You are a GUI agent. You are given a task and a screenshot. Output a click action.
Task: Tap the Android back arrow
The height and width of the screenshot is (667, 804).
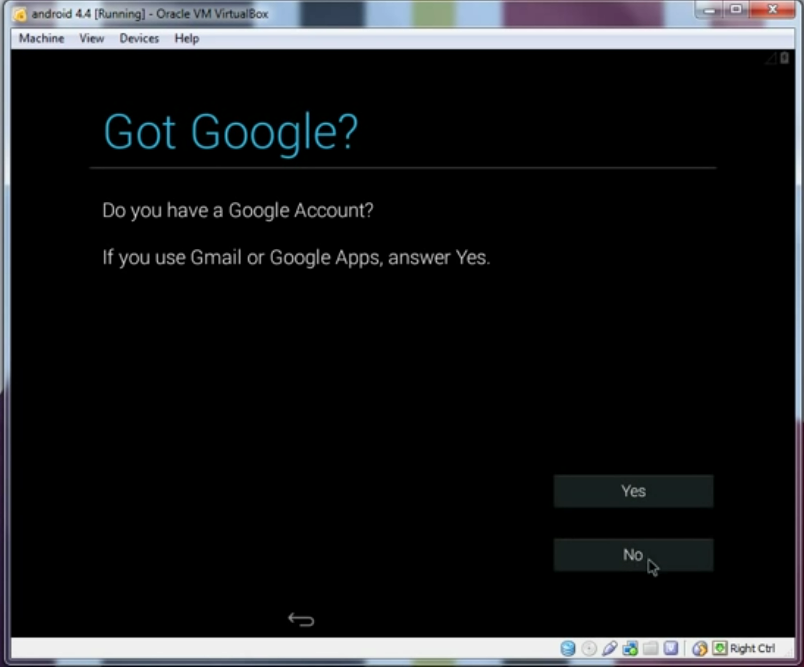pos(302,620)
